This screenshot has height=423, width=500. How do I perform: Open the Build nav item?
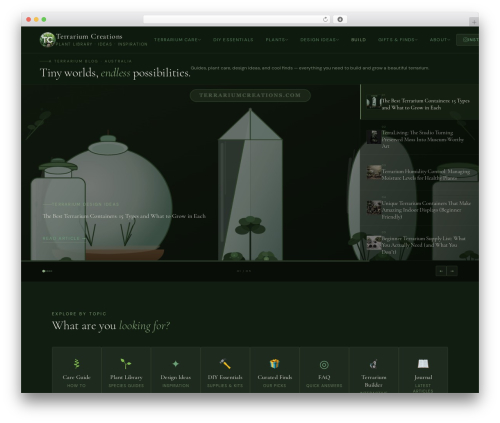pos(358,40)
